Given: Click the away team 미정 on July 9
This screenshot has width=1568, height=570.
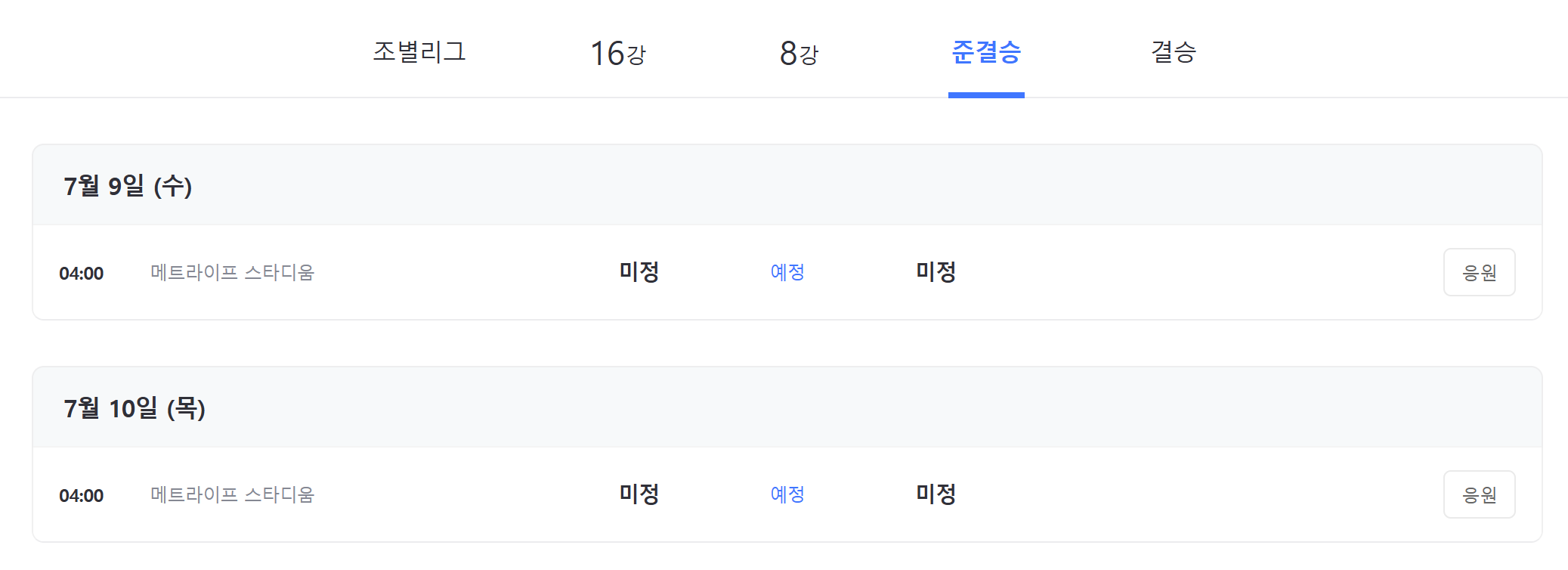Looking at the screenshot, I should 936,272.
